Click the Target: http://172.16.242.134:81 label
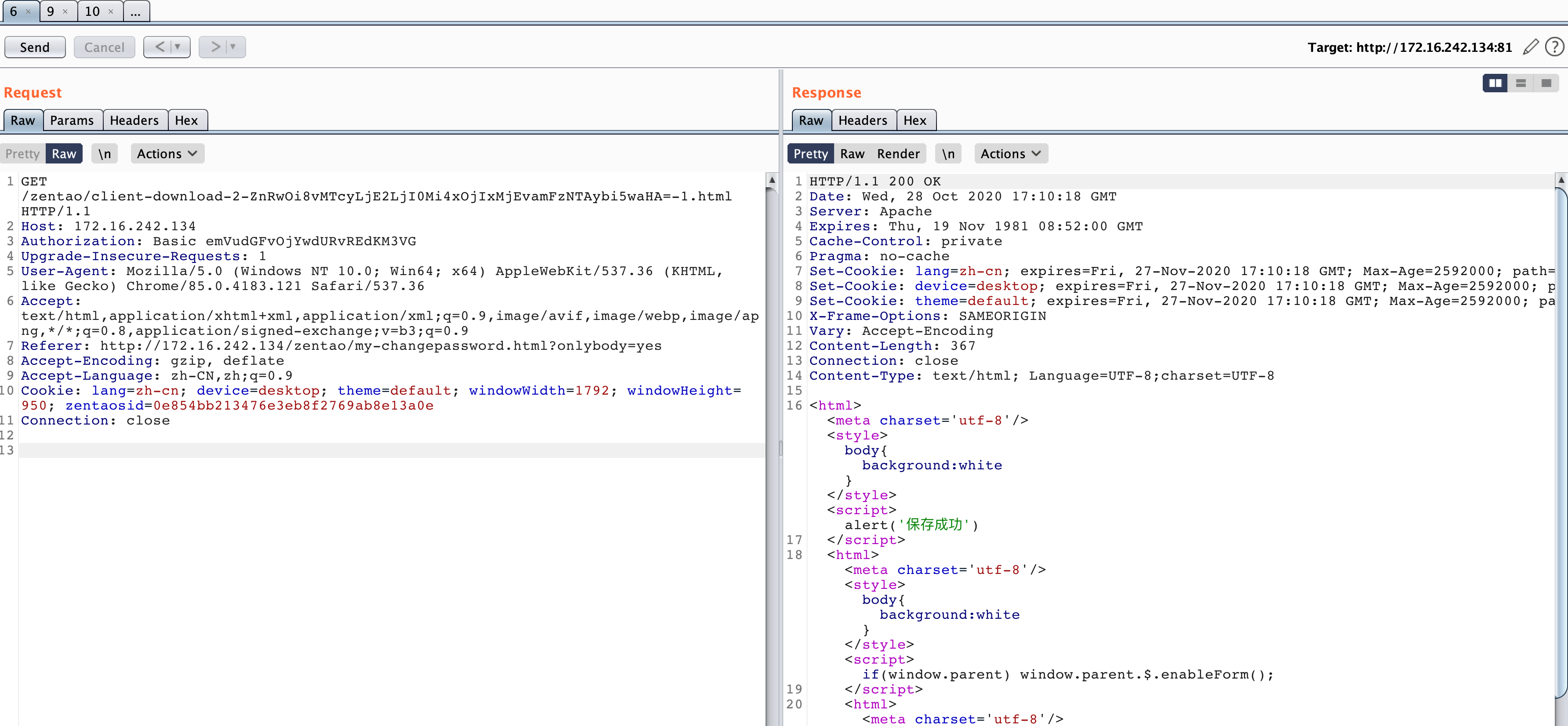 coord(1410,47)
